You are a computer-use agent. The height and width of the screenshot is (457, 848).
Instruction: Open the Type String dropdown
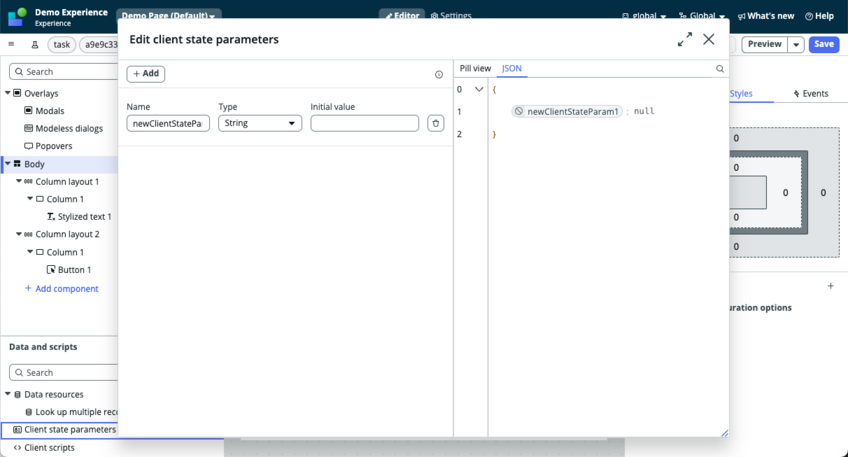[260, 123]
